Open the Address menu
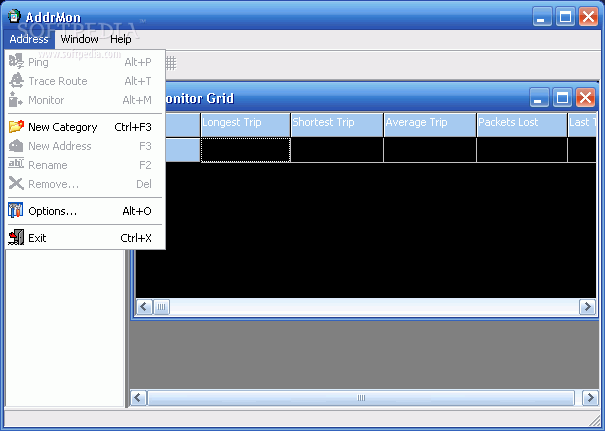The height and width of the screenshot is (431, 605). tap(29, 39)
